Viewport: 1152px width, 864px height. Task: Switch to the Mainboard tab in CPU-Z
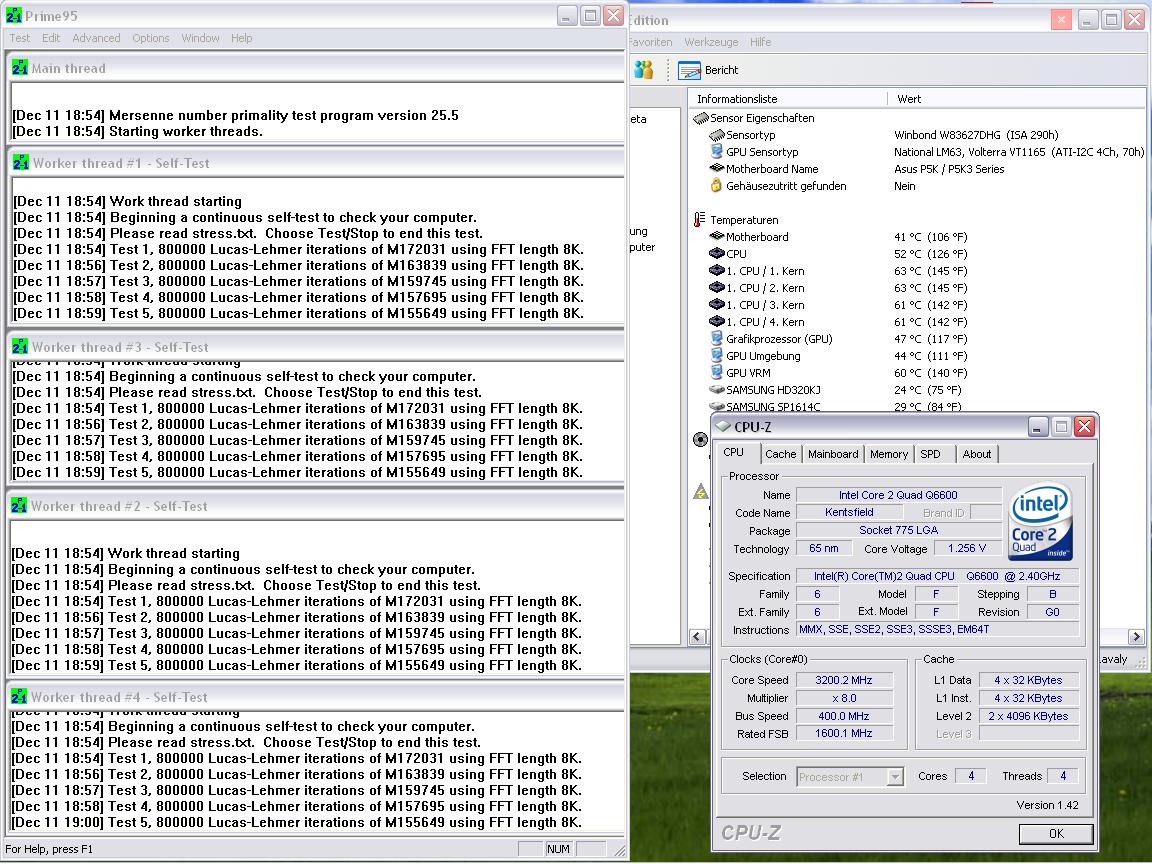click(833, 454)
